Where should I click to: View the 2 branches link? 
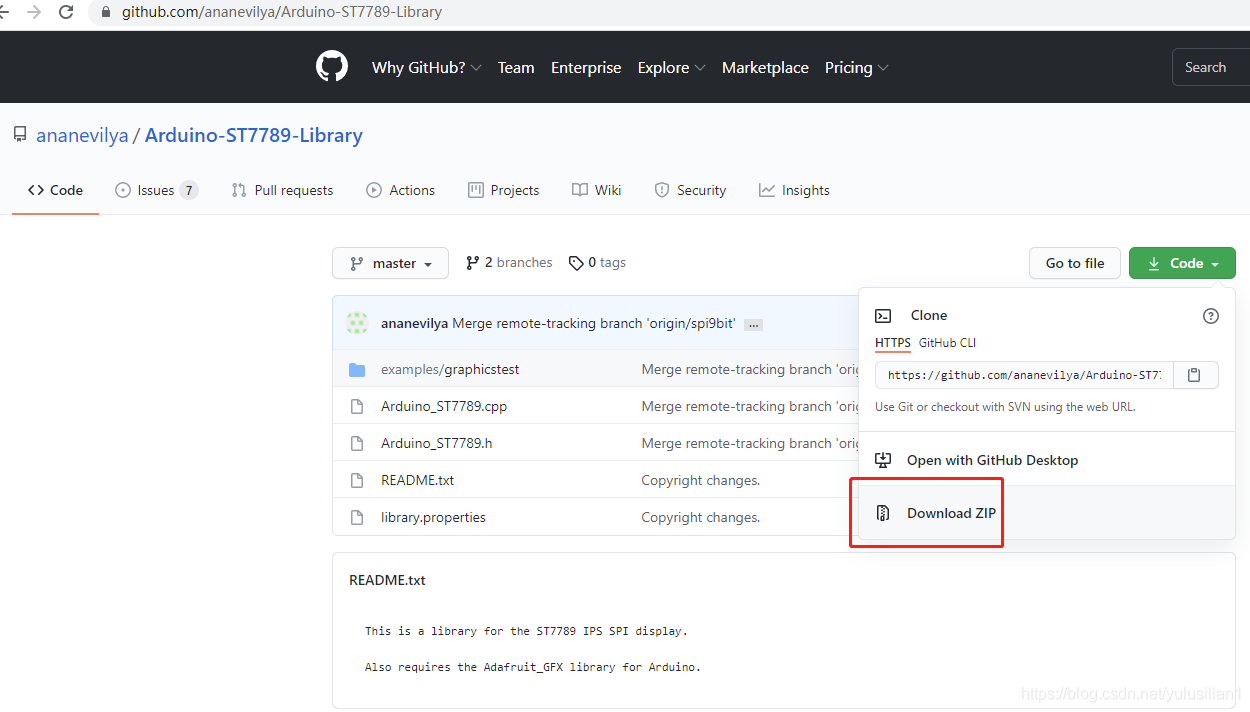509,263
